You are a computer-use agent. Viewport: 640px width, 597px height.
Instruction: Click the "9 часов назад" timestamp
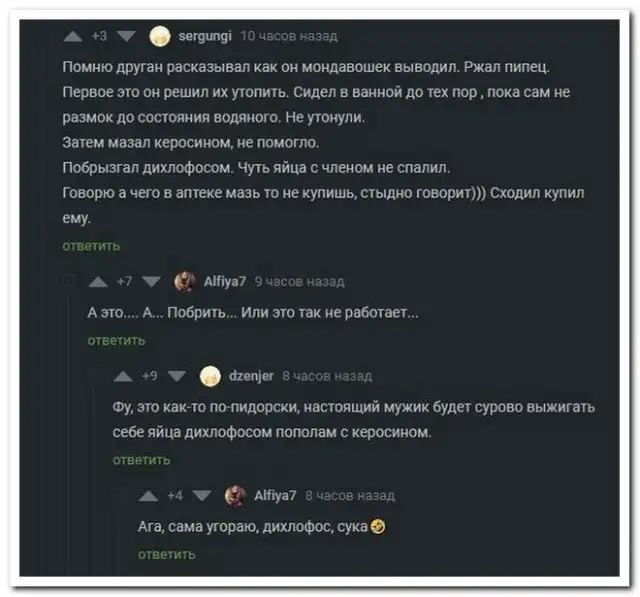click(x=299, y=282)
